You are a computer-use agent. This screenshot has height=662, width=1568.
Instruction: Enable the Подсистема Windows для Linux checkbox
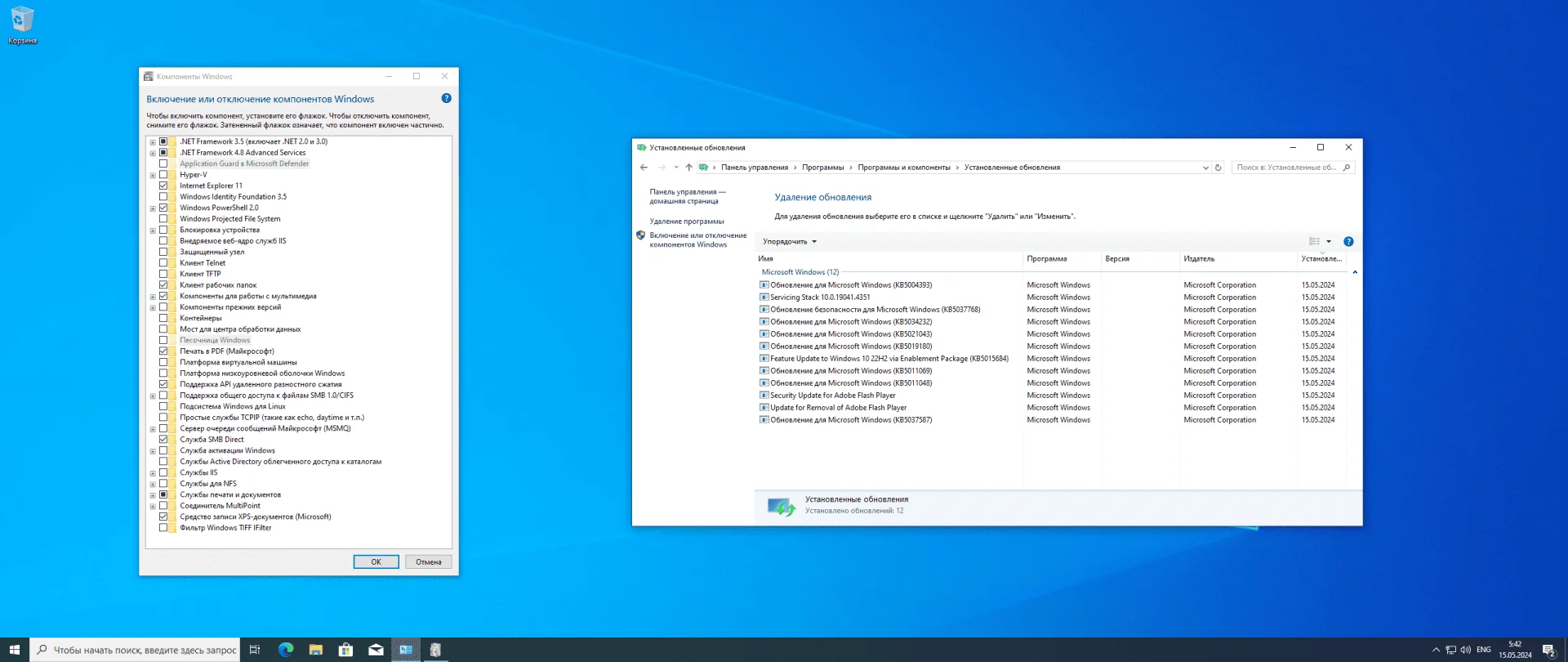(x=163, y=406)
